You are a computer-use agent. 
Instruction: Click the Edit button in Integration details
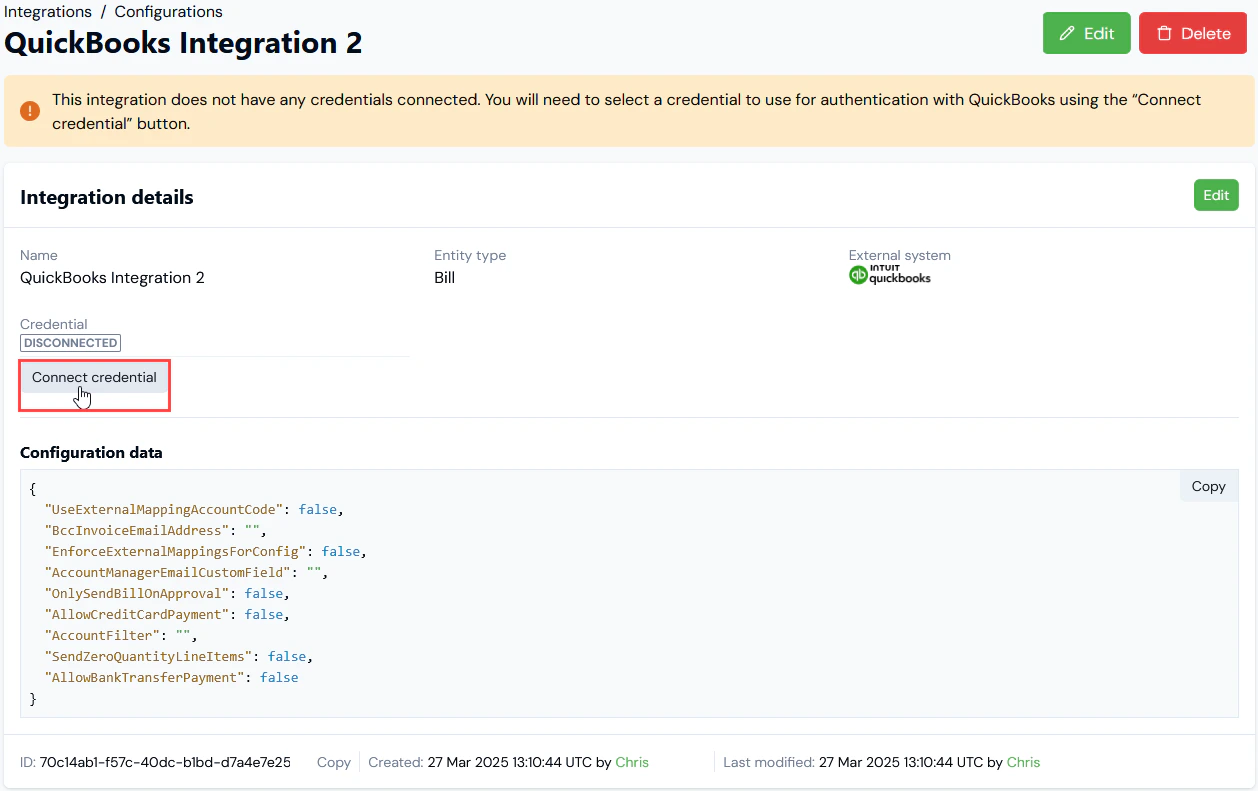point(1216,195)
